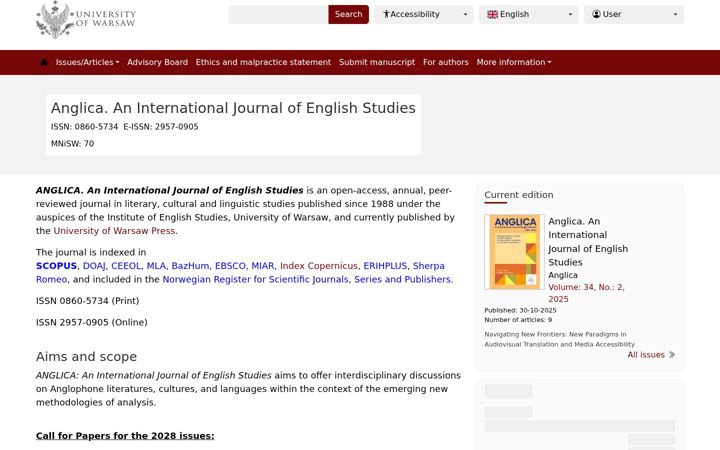Open the ERIHPLUS link

(385, 266)
